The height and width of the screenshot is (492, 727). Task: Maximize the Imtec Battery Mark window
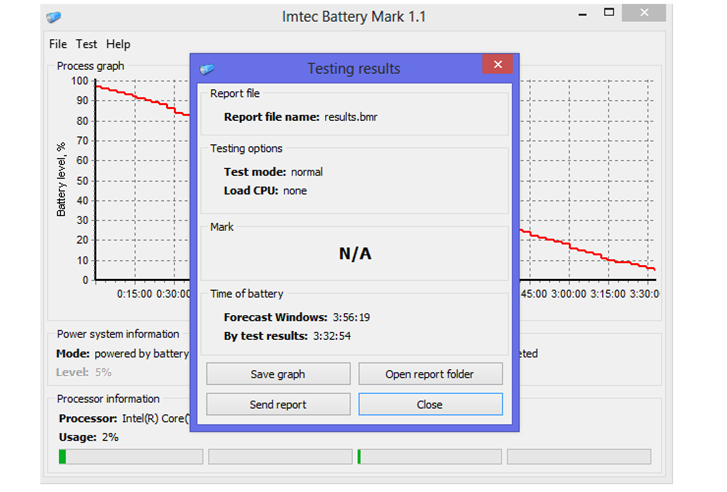[x=609, y=13]
